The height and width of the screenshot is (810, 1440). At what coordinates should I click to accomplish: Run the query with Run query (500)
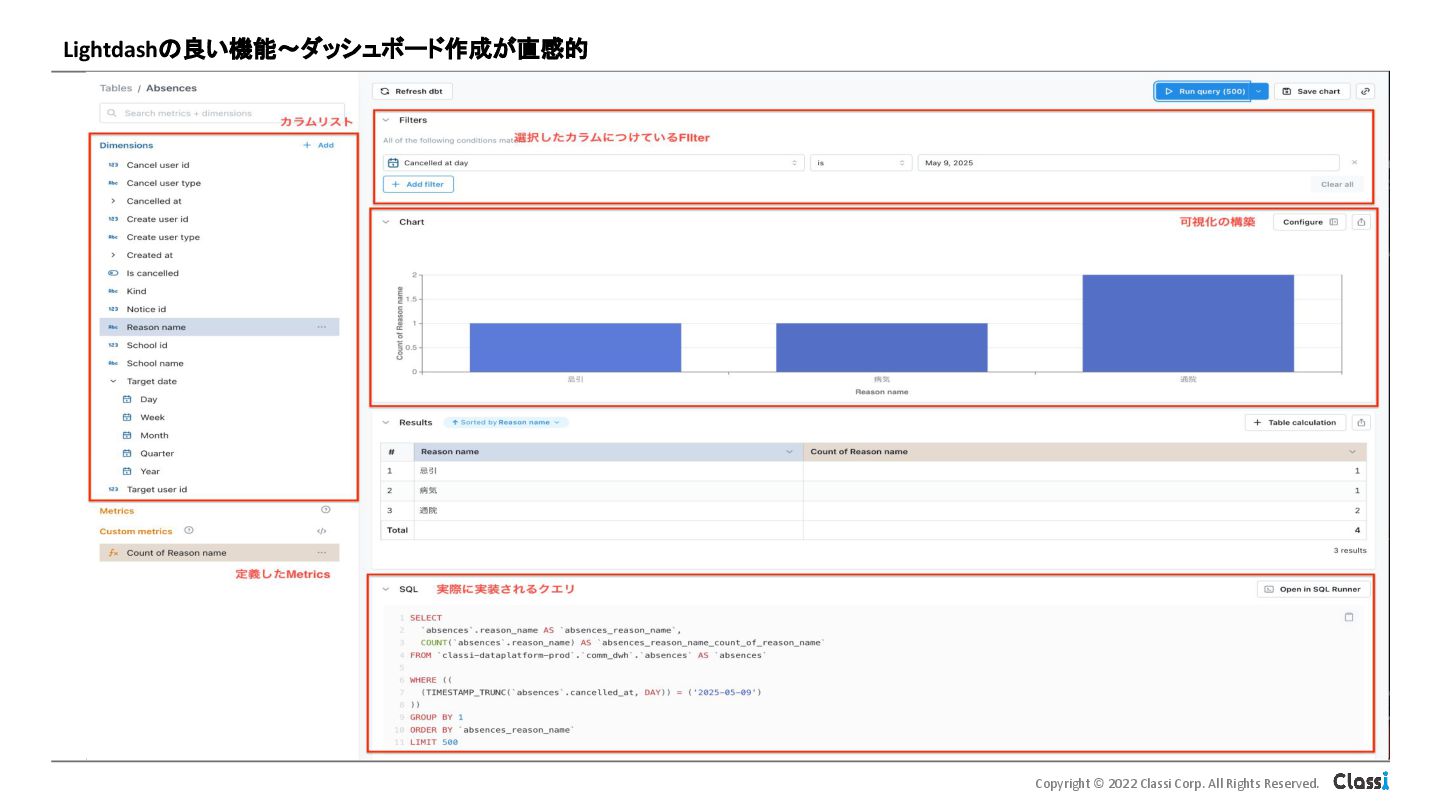point(1203,91)
